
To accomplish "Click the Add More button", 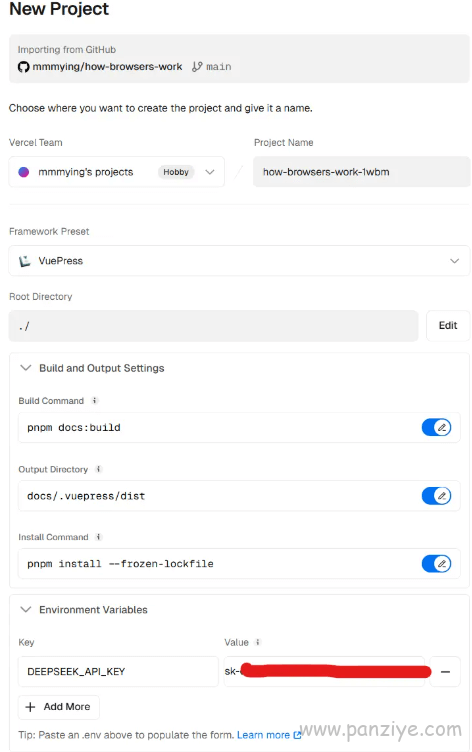I will point(59,707).
